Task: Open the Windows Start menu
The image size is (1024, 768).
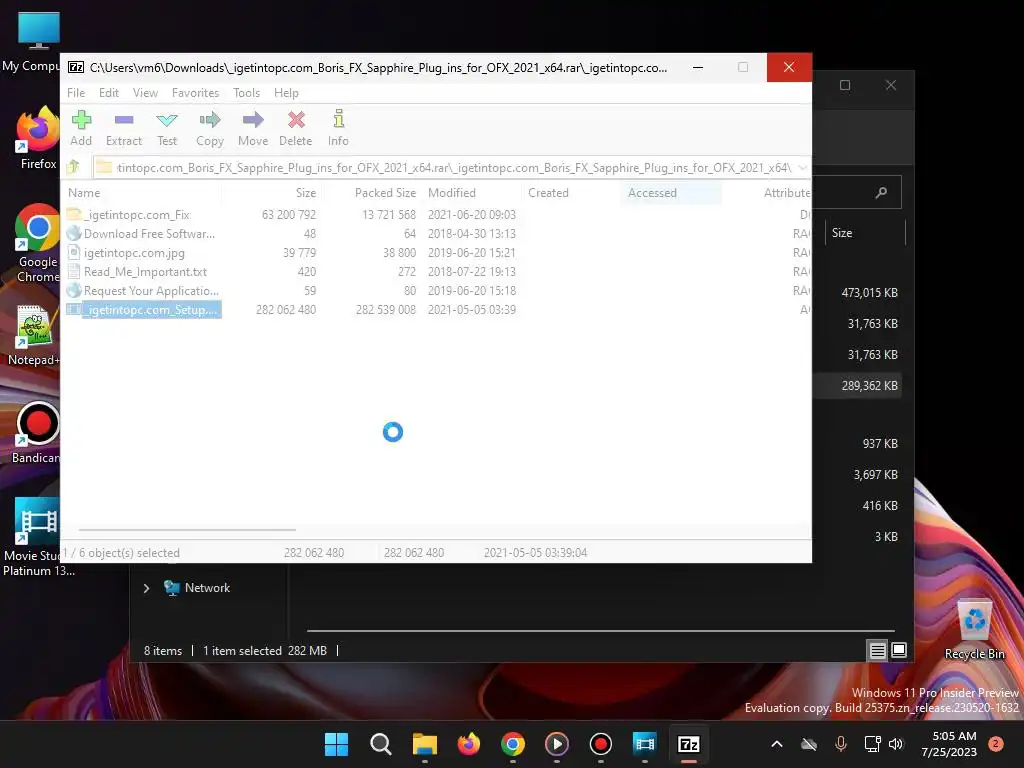Action: point(336,744)
